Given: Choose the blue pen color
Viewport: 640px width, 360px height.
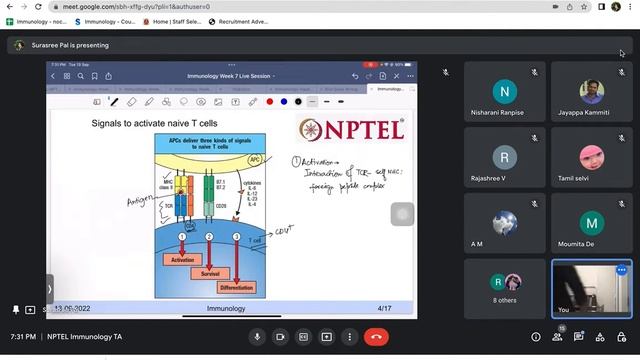Looking at the screenshot, I should coord(284,102).
